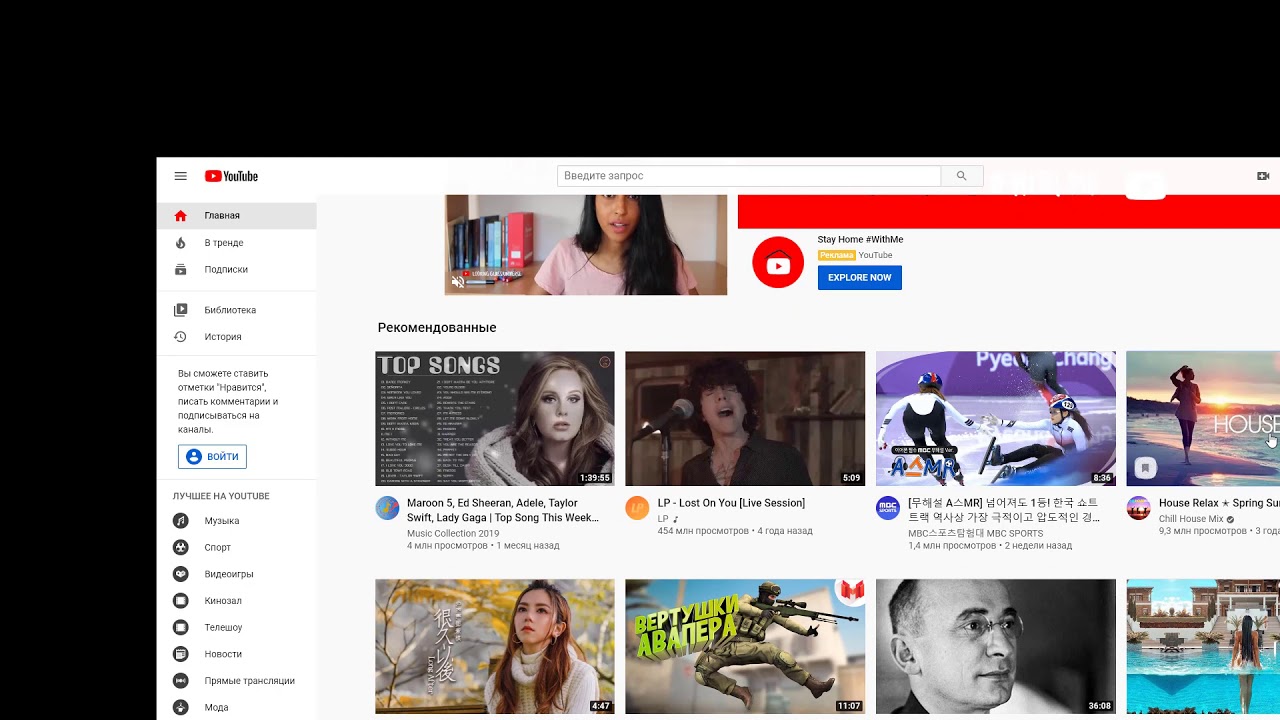This screenshot has width=1280, height=720.
Task: Click inside the Введите запрос search field
Action: (x=749, y=176)
